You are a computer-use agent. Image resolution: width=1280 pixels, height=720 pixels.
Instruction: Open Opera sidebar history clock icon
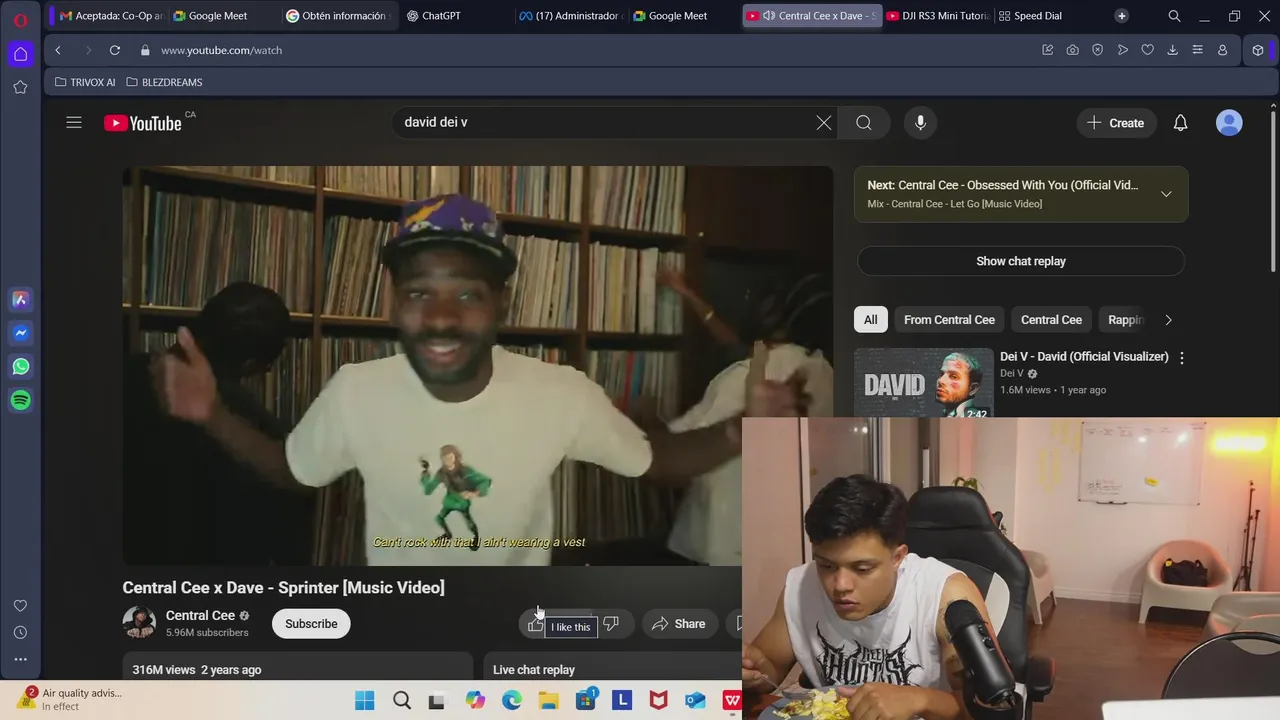pos(20,632)
